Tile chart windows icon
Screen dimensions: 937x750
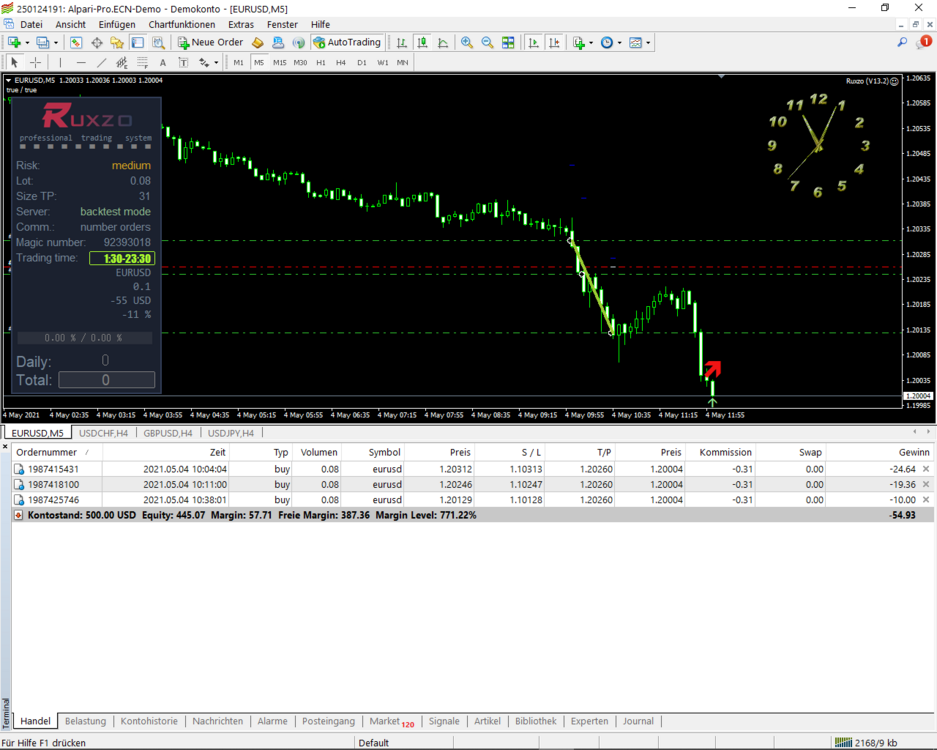(x=508, y=42)
